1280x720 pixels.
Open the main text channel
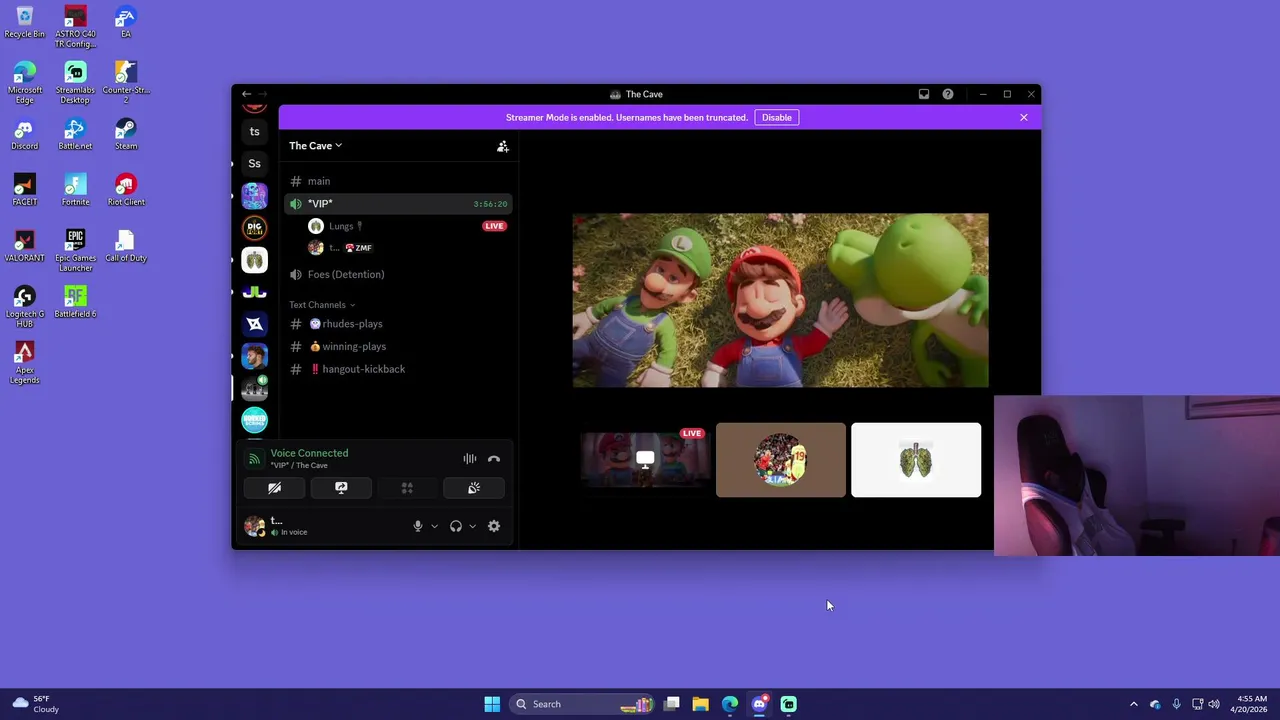pyautogui.click(x=398, y=181)
